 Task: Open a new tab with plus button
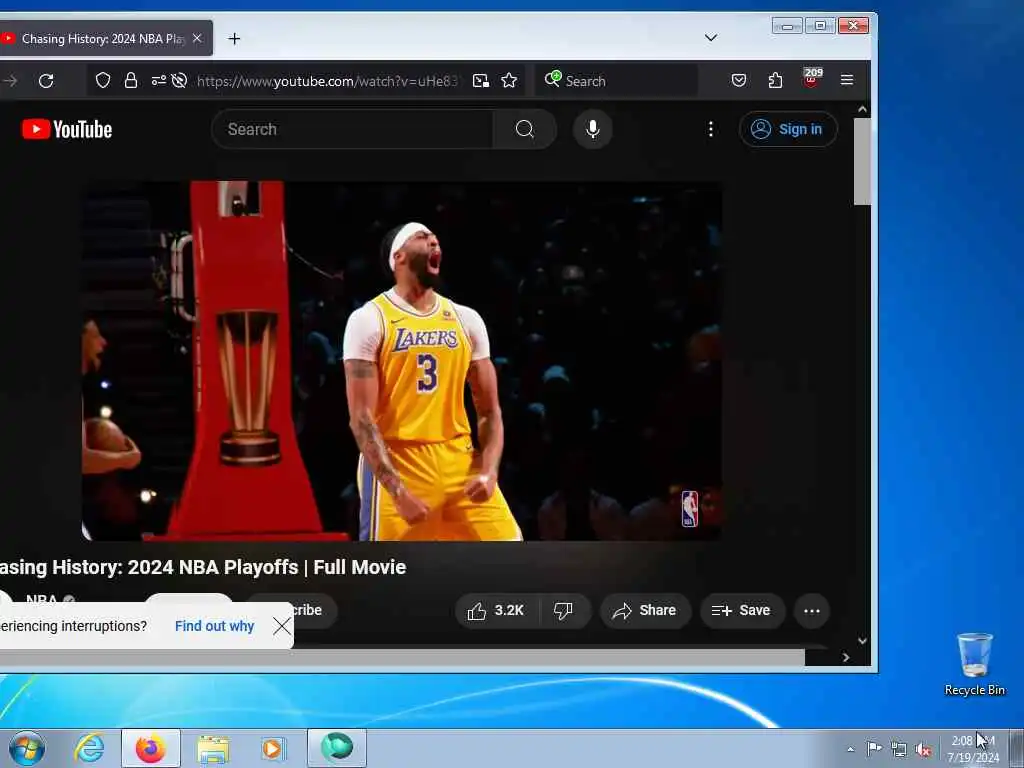point(234,39)
